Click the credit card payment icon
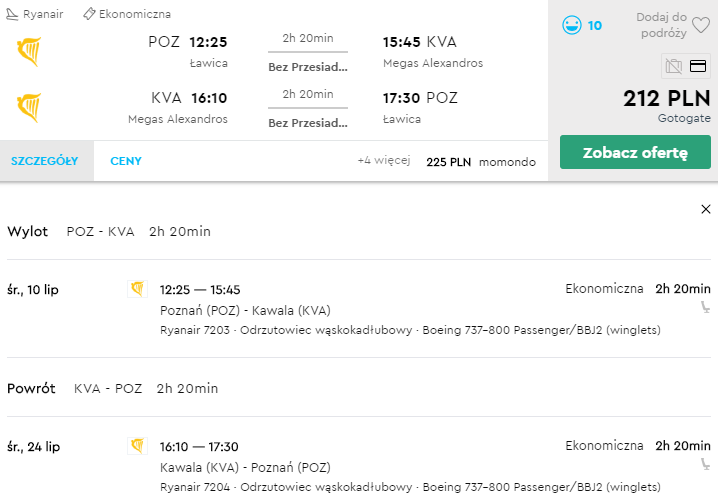The image size is (718, 502). pyautogui.click(x=699, y=67)
